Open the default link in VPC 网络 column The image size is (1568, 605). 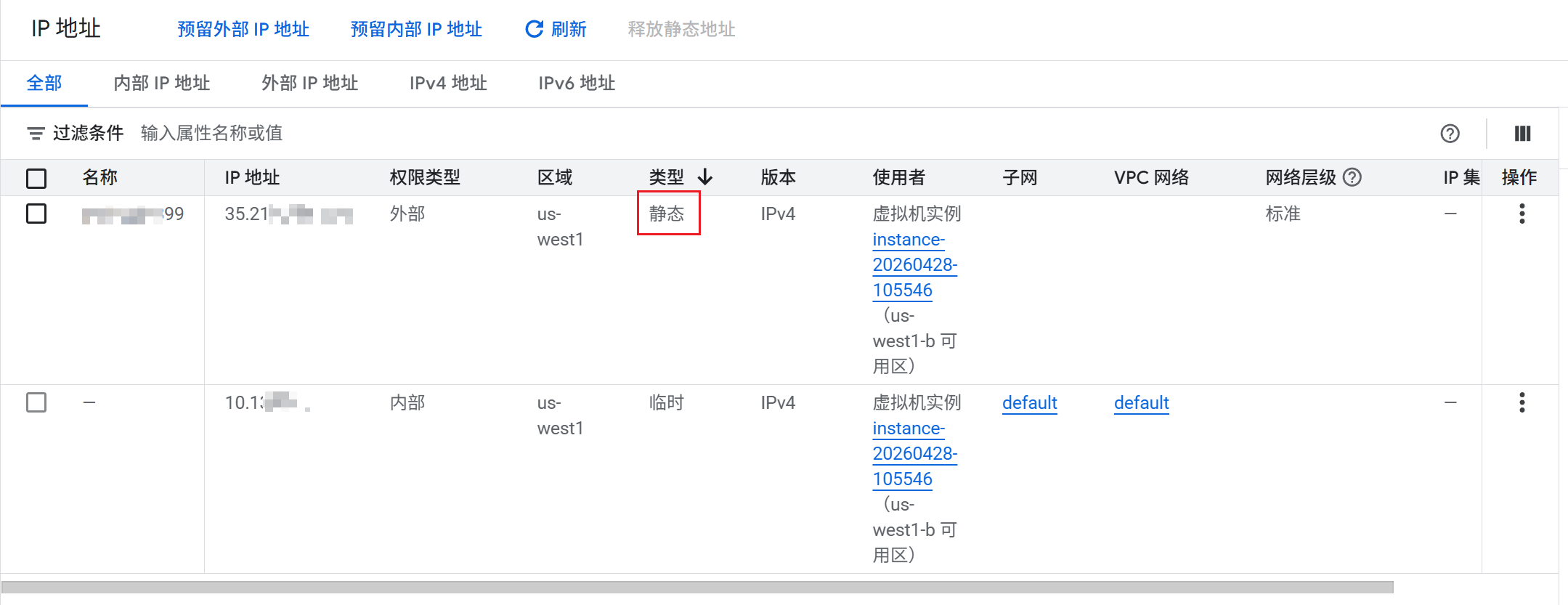pyautogui.click(x=1141, y=403)
